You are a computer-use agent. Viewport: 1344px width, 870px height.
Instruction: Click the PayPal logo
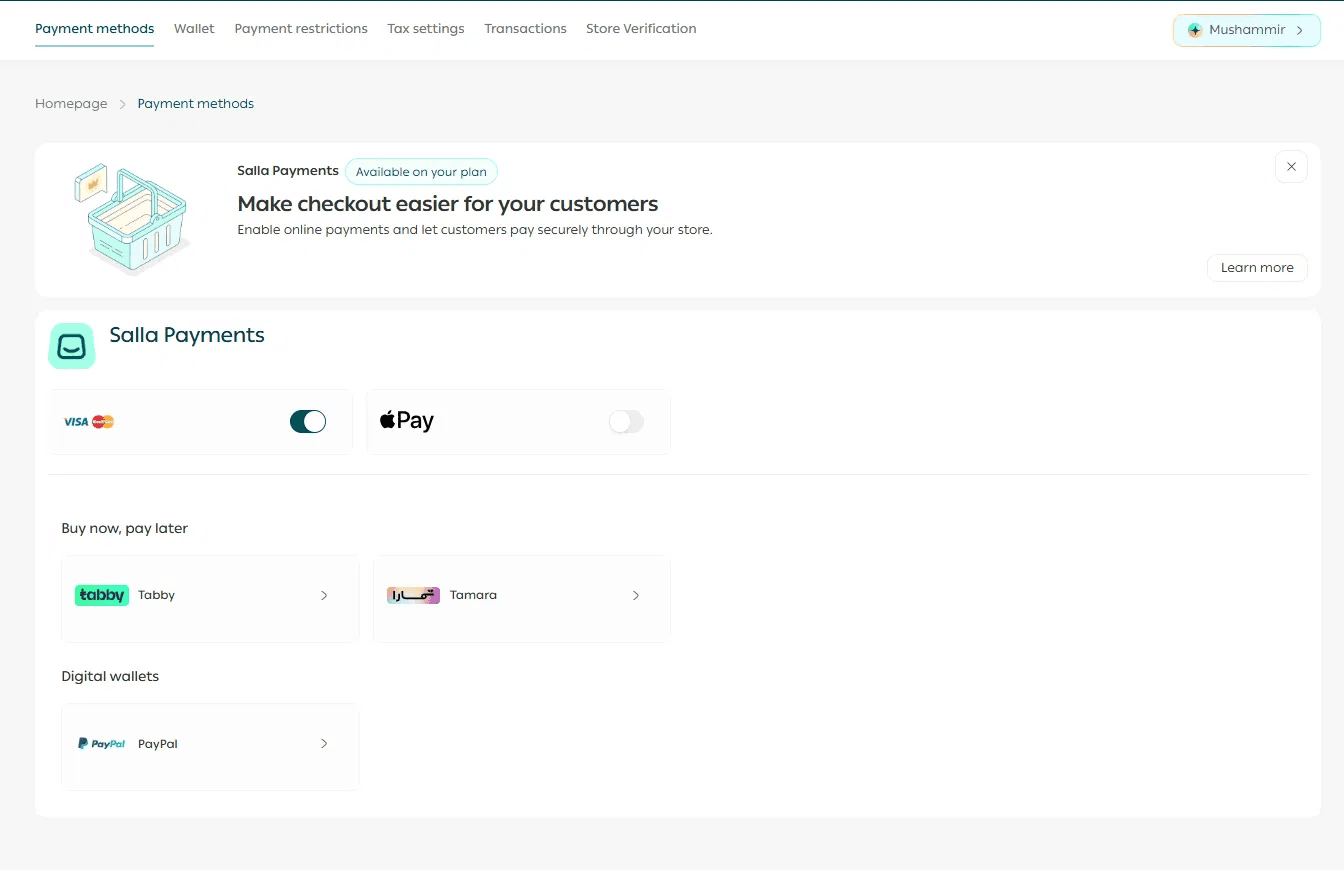[102, 744]
